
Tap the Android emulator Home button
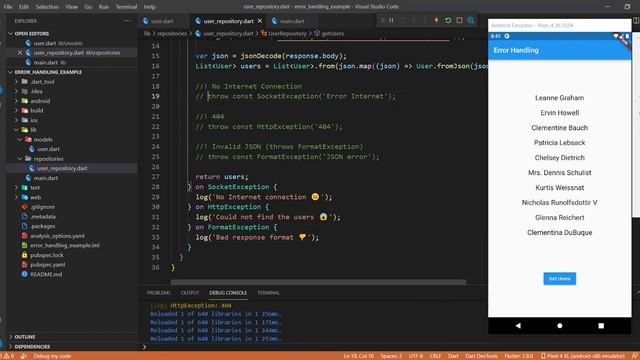(560, 326)
